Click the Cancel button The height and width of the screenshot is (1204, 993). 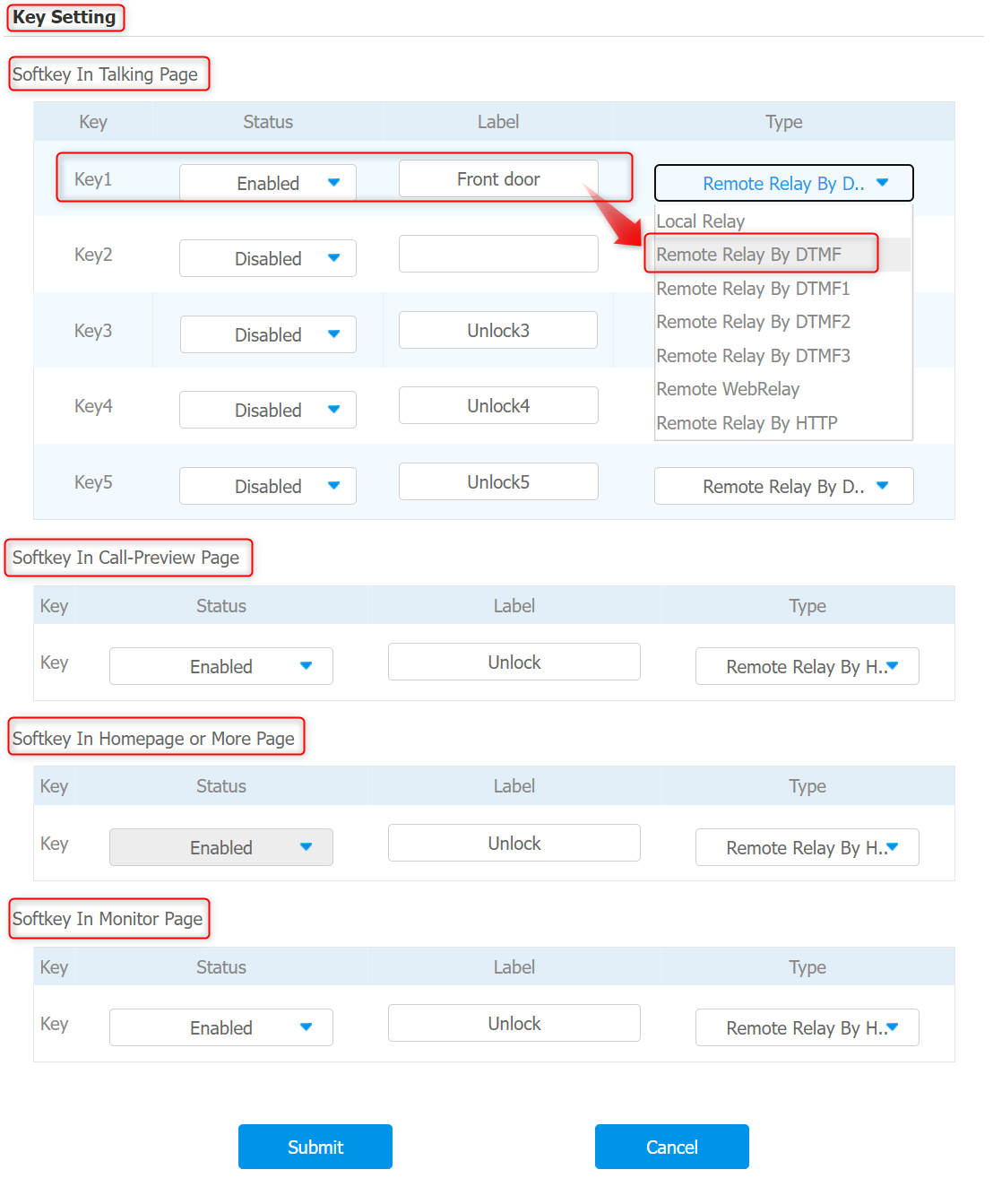(672, 1147)
